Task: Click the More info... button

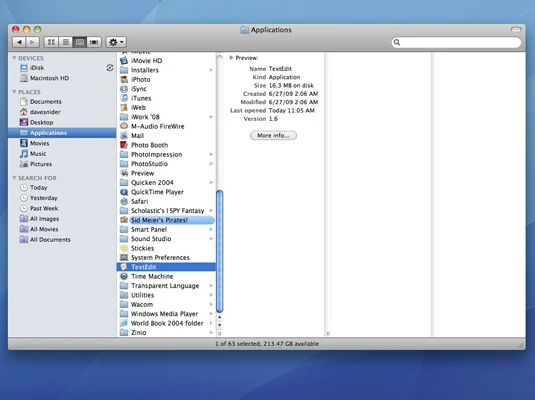Action: [273, 135]
